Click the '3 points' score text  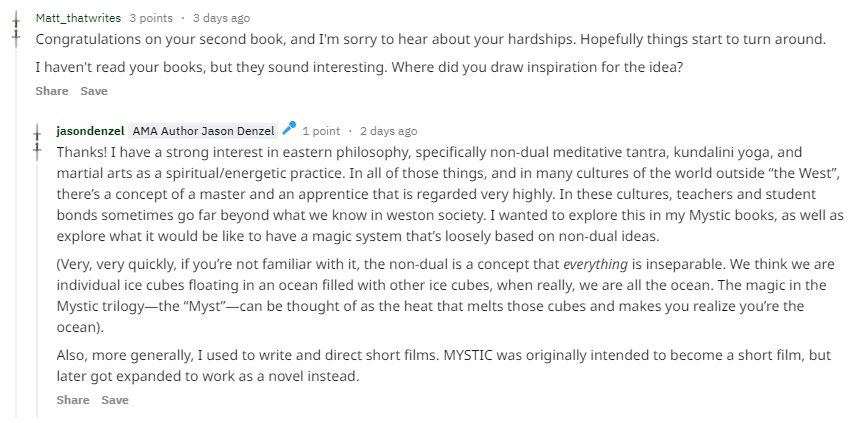tap(151, 18)
